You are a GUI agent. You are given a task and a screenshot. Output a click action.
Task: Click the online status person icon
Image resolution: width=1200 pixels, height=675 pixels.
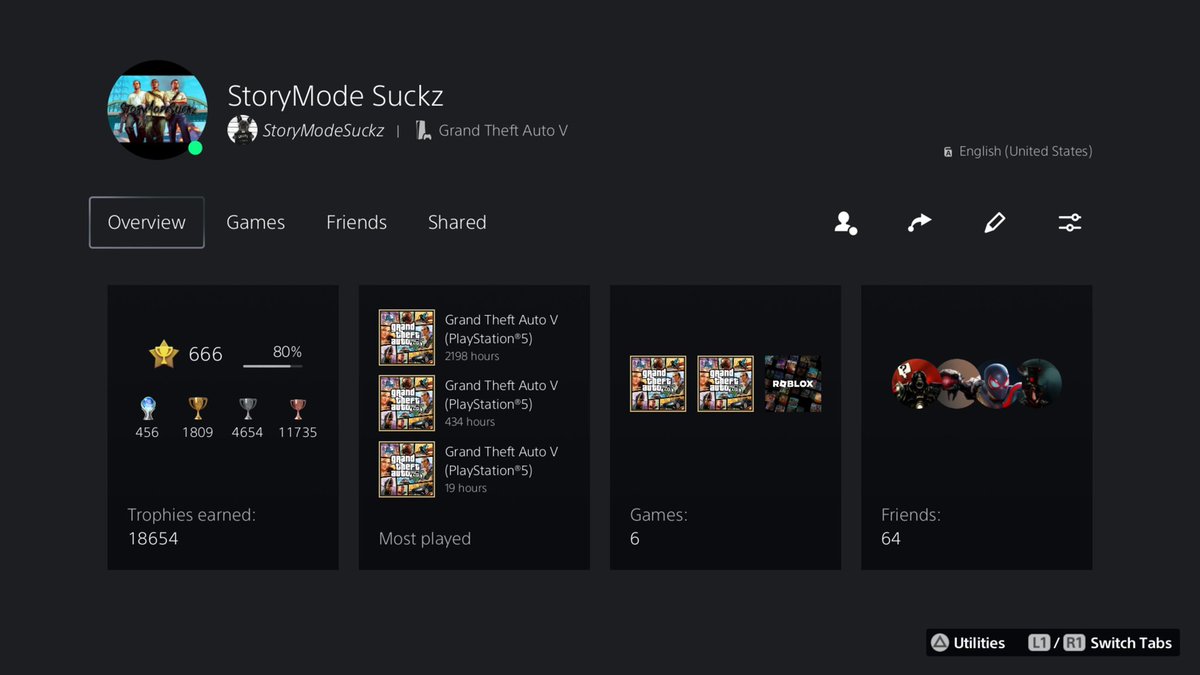point(846,223)
